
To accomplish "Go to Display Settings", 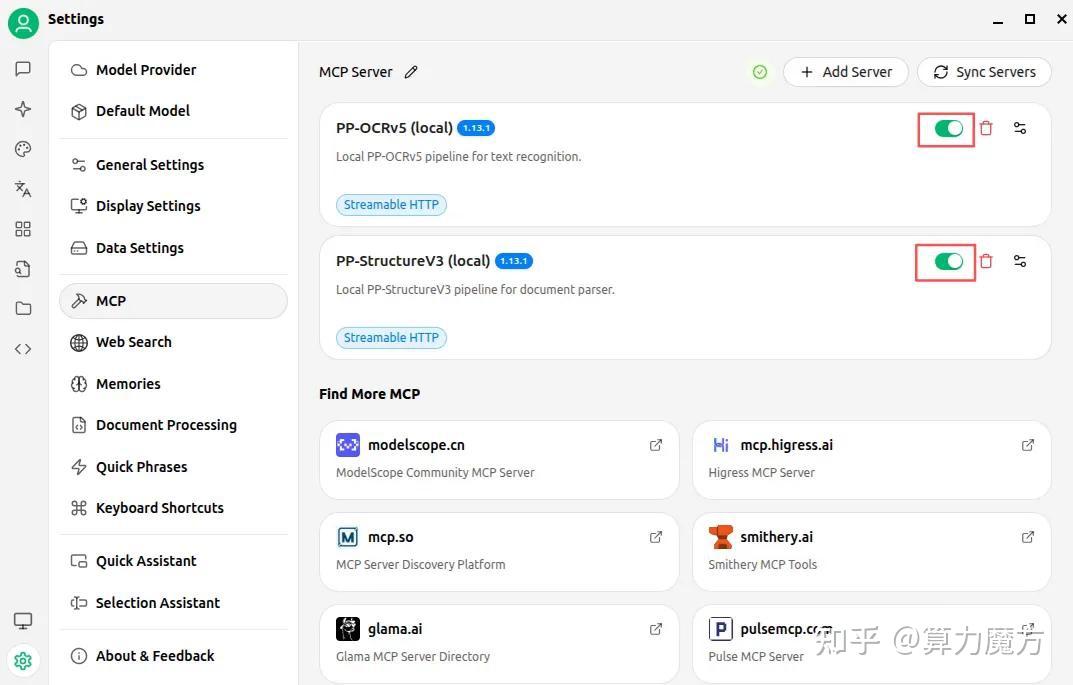I will (173, 206).
